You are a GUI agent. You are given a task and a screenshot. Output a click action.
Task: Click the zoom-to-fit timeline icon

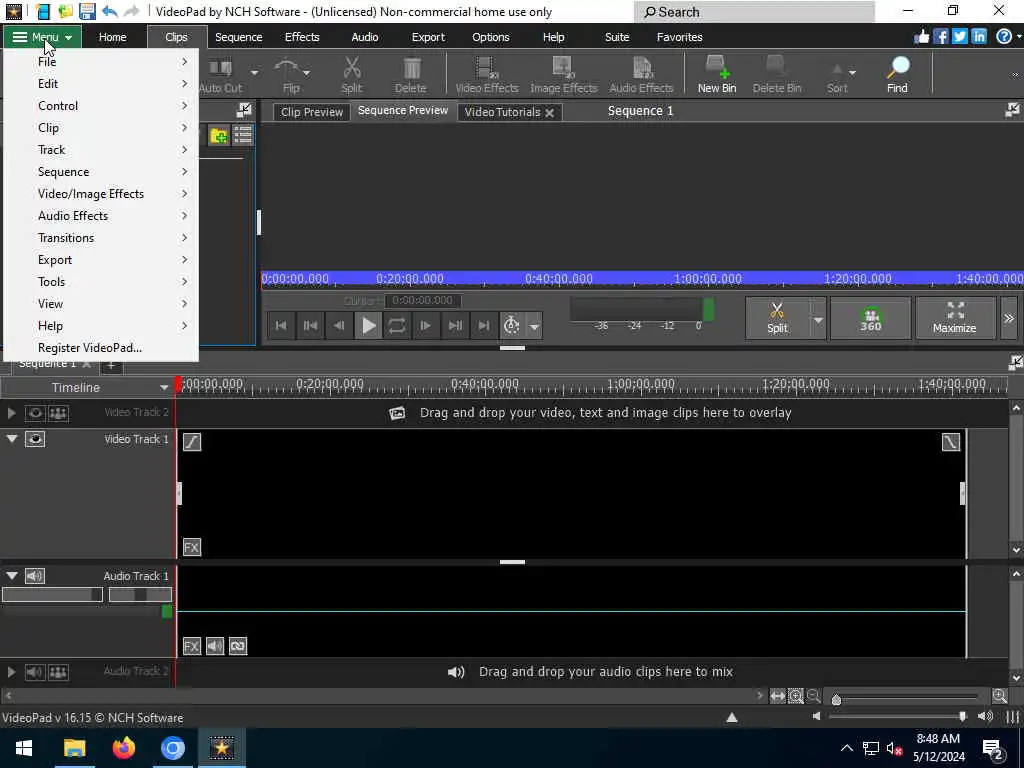tap(777, 696)
